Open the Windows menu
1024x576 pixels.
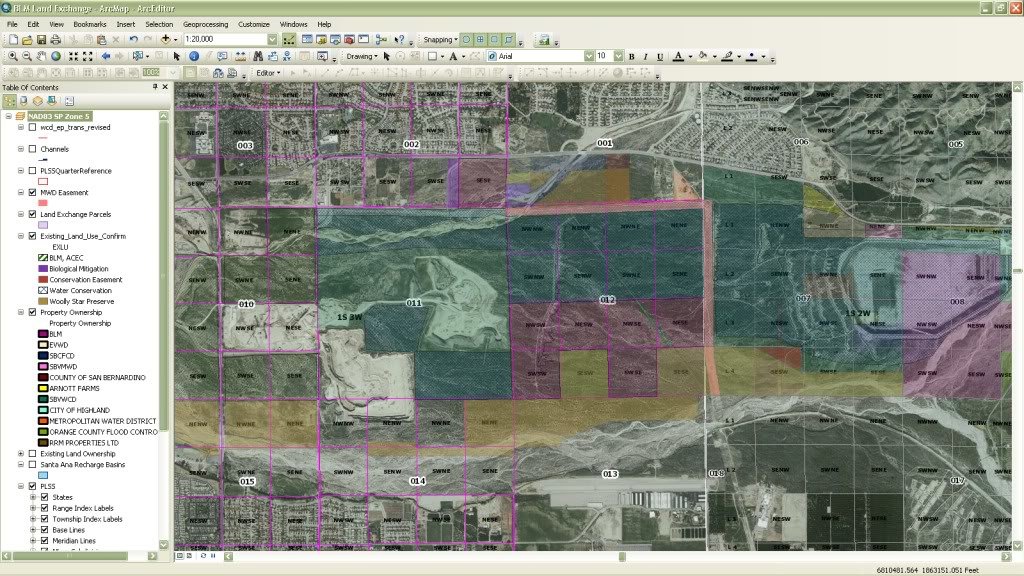293,24
